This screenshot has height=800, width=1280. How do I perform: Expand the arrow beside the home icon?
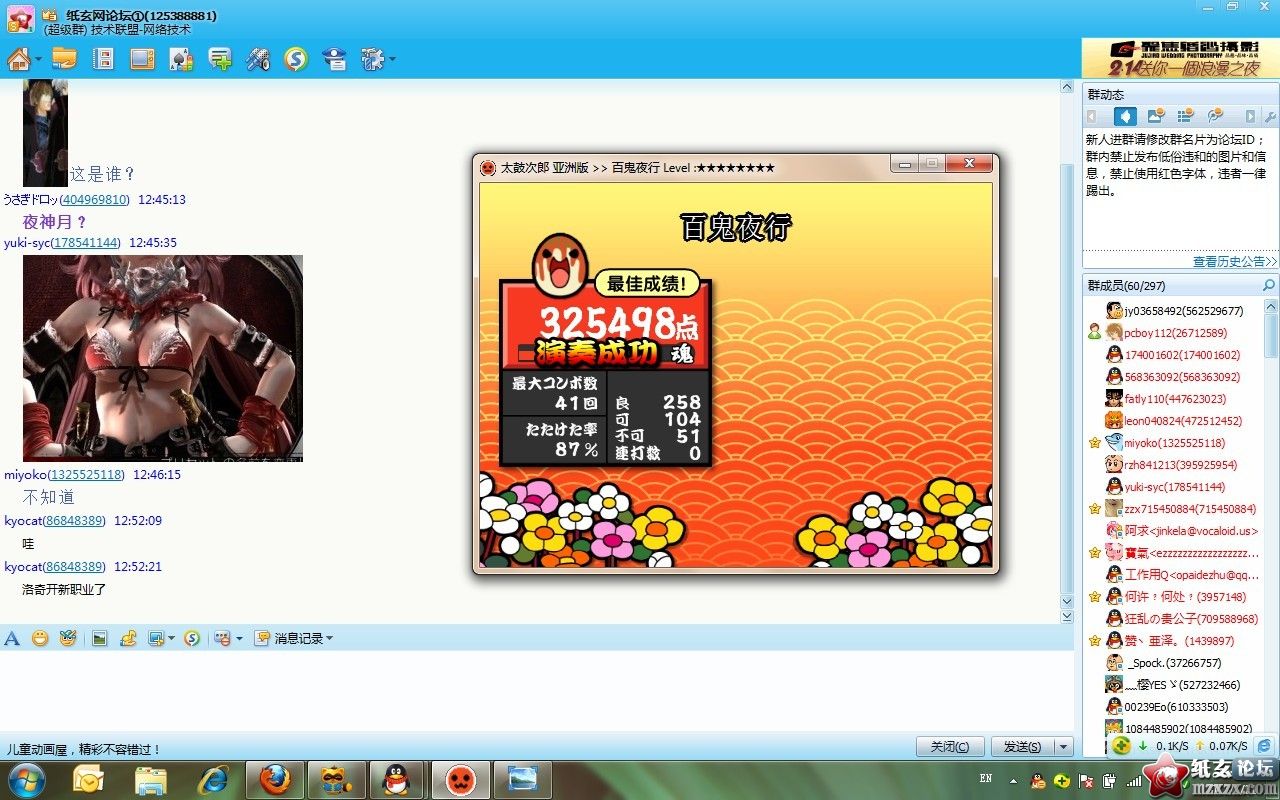[x=38, y=59]
